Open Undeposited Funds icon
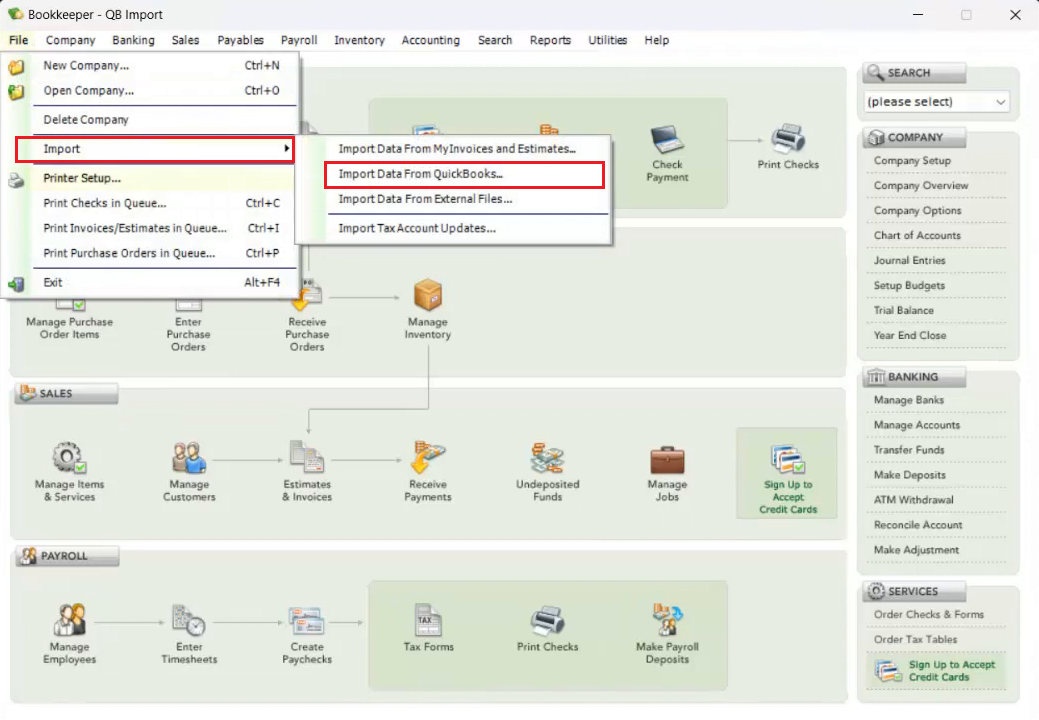The height and width of the screenshot is (720, 1039). [547, 458]
